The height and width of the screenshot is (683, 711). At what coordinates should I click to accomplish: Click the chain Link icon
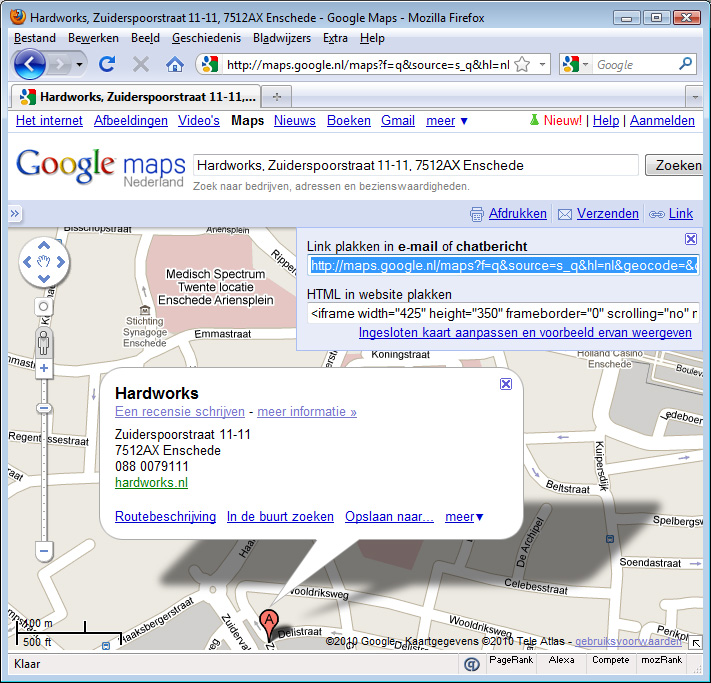tap(657, 214)
